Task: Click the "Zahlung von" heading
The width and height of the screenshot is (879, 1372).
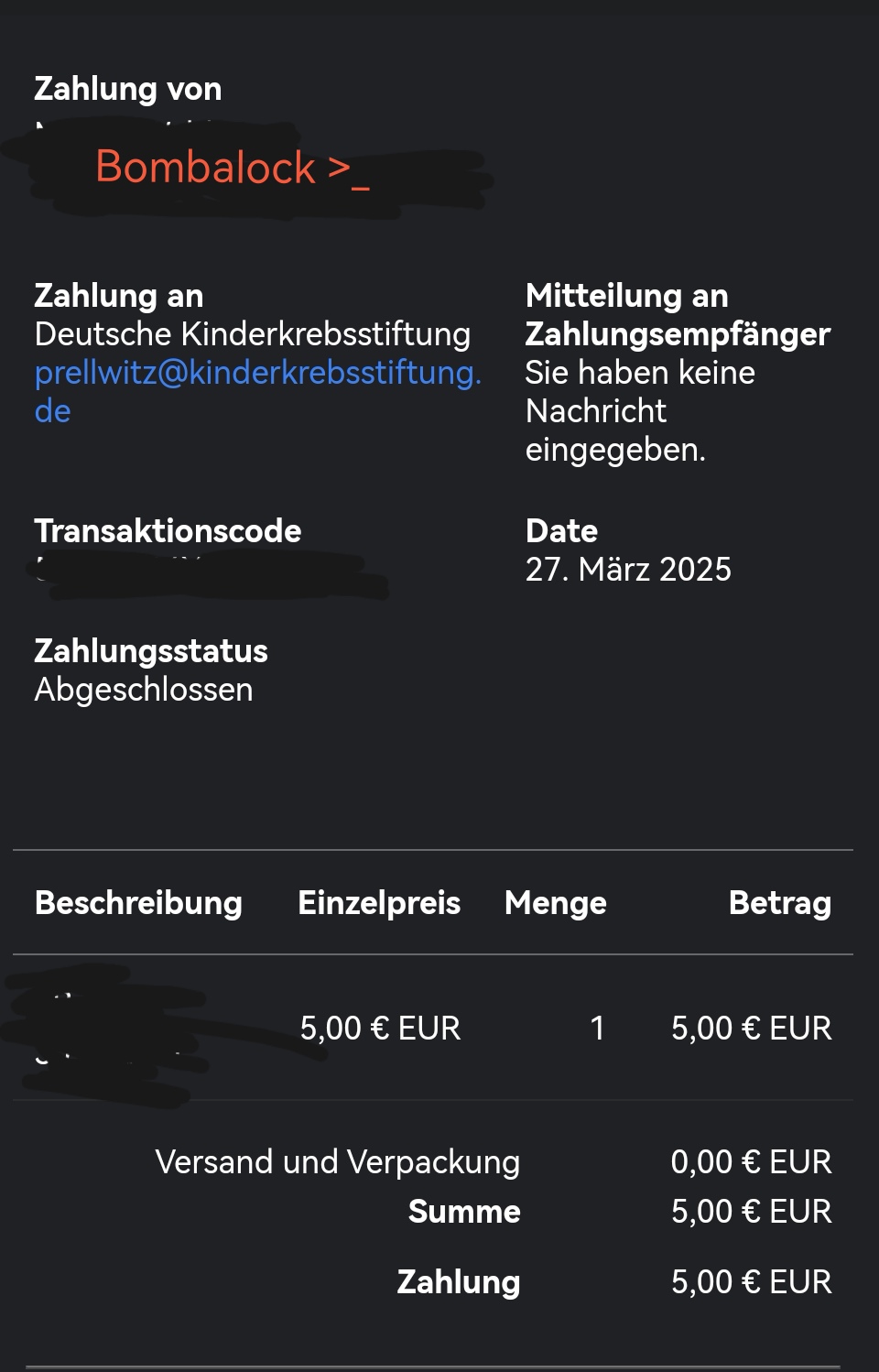Action: pos(128,89)
